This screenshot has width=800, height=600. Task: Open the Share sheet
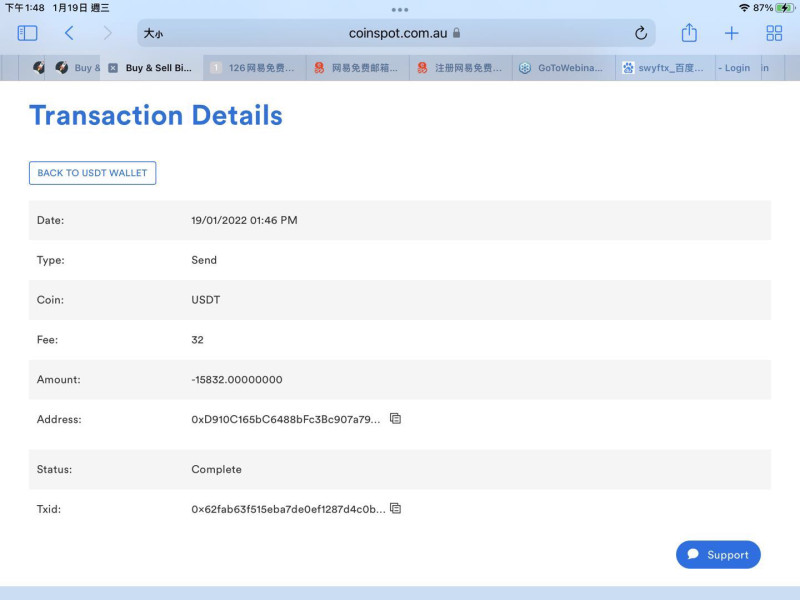tap(689, 33)
